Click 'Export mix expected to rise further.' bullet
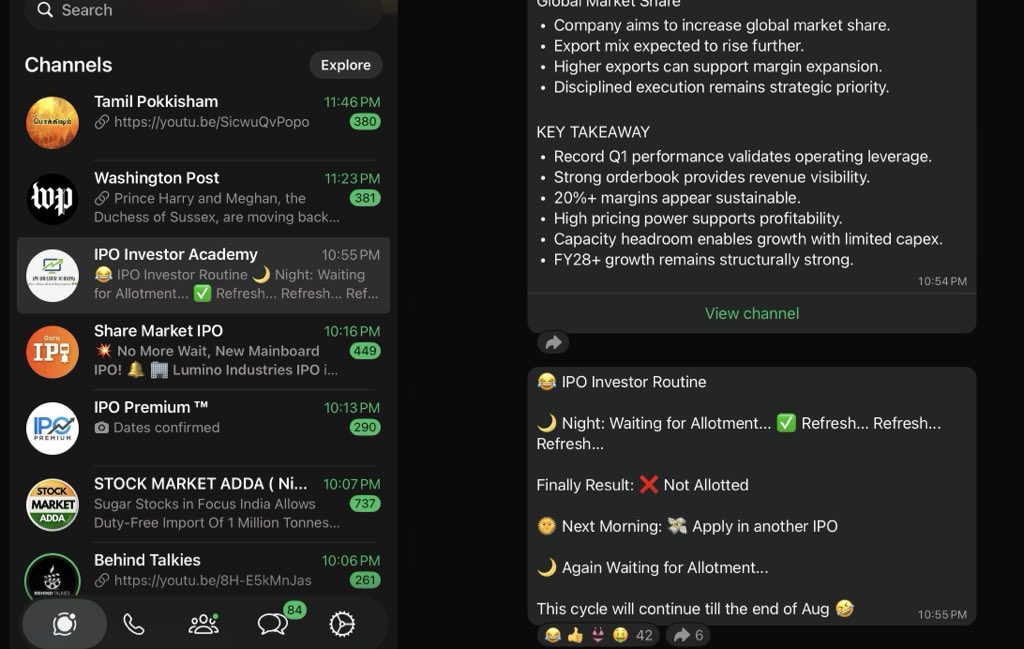1024x649 pixels. point(679,46)
